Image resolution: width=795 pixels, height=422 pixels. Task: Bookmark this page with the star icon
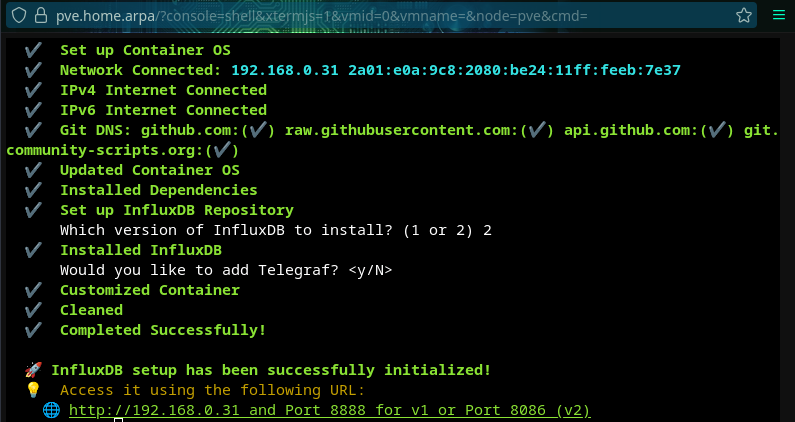pos(744,16)
